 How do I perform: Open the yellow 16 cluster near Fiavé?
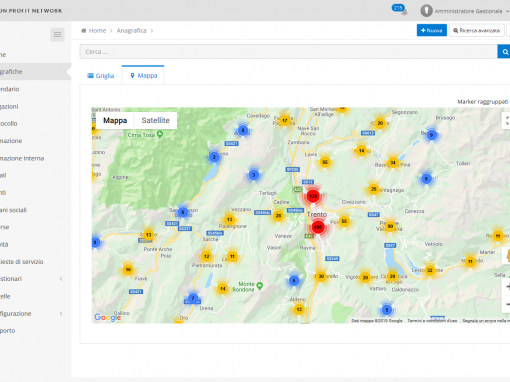click(128, 269)
